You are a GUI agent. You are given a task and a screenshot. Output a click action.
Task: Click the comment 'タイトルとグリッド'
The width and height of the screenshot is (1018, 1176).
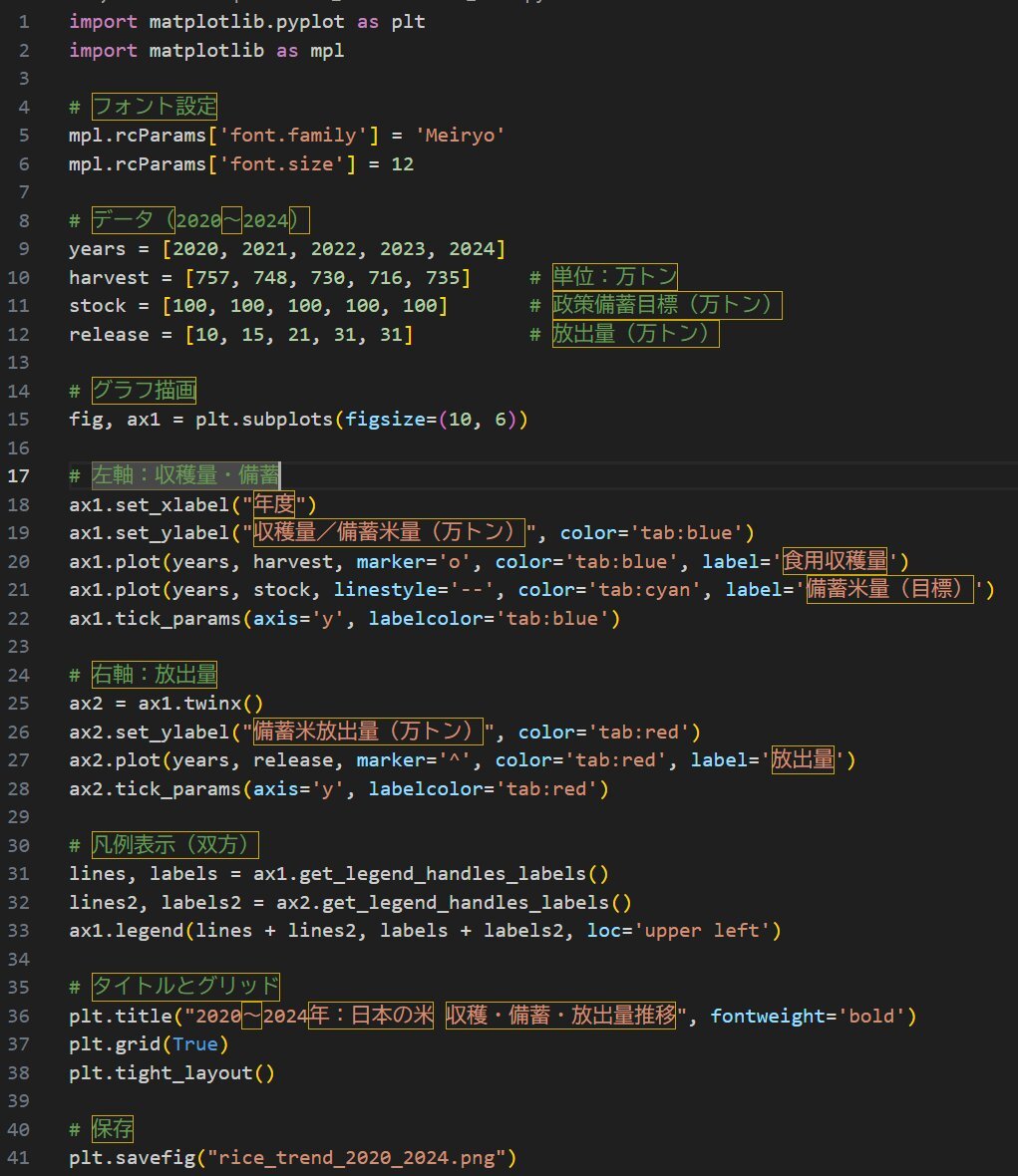185,987
